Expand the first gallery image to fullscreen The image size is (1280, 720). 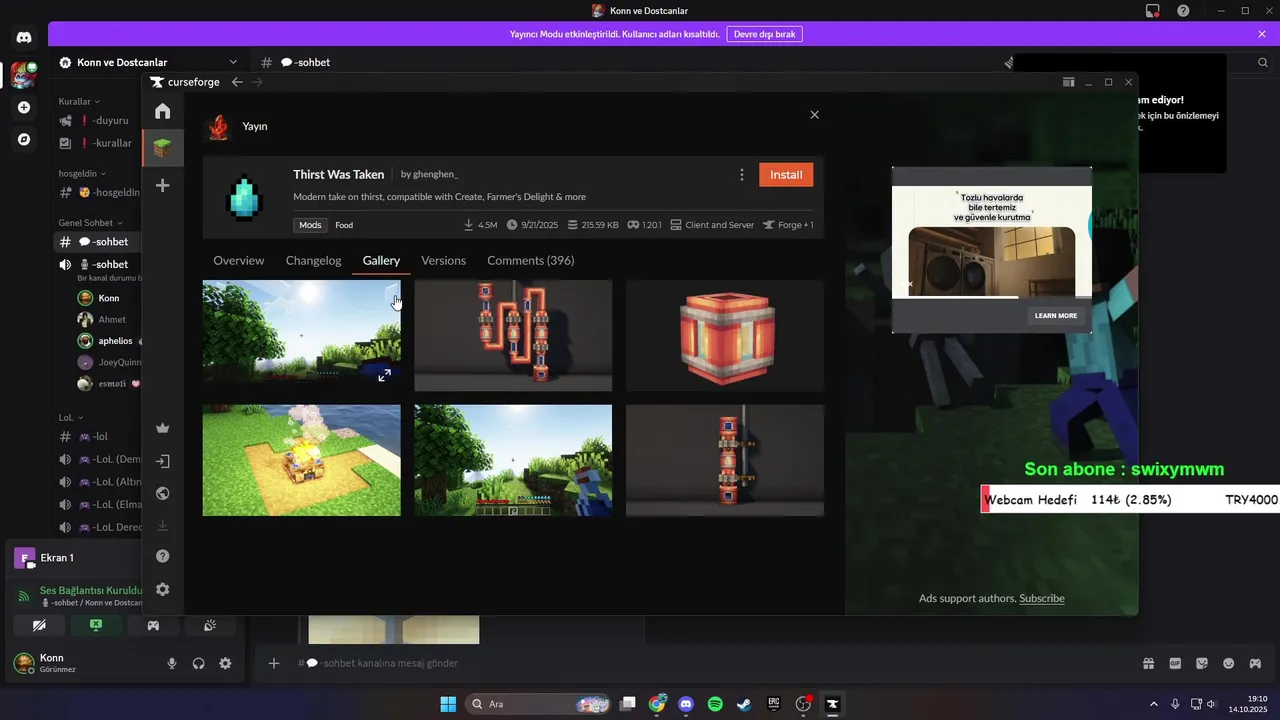[384, 375]
